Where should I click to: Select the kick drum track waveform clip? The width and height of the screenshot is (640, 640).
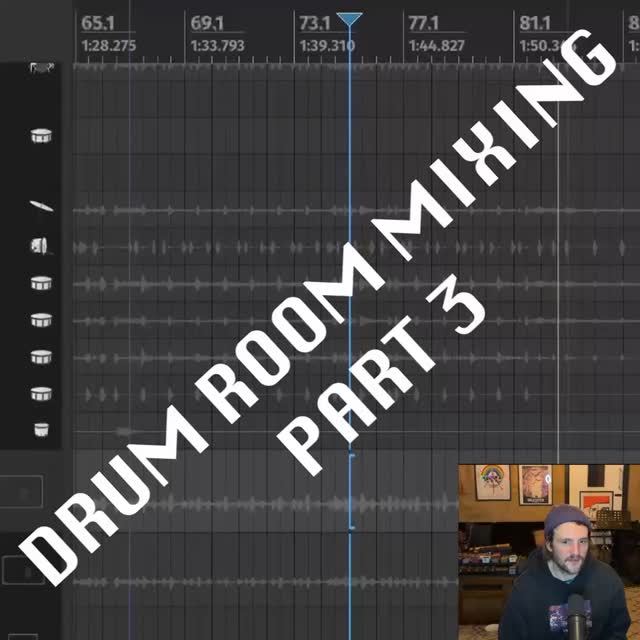pyautogui.click(x=356, y=248)
